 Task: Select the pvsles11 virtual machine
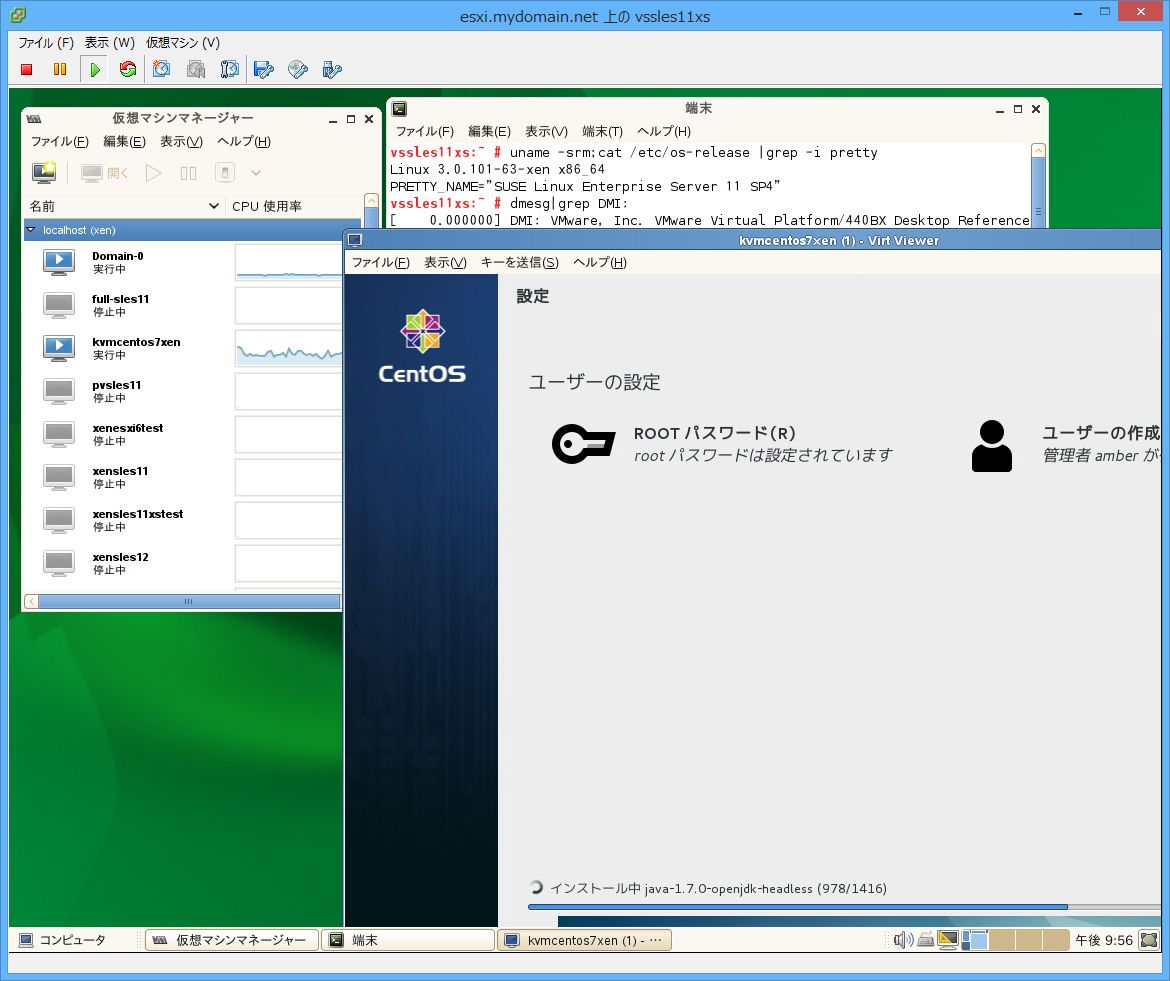(x=183, y=391)
